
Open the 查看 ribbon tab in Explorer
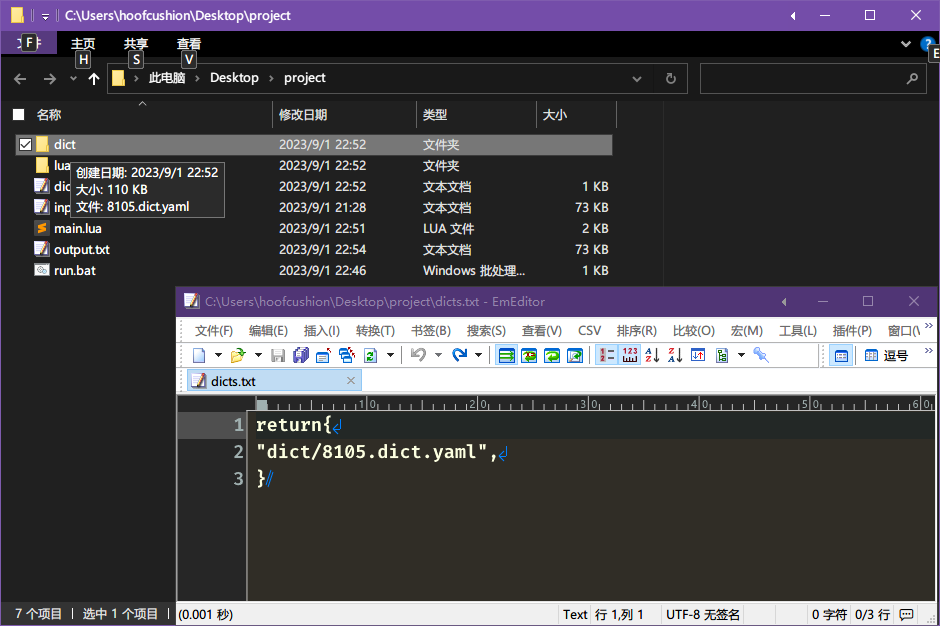[x=189, y=44]
